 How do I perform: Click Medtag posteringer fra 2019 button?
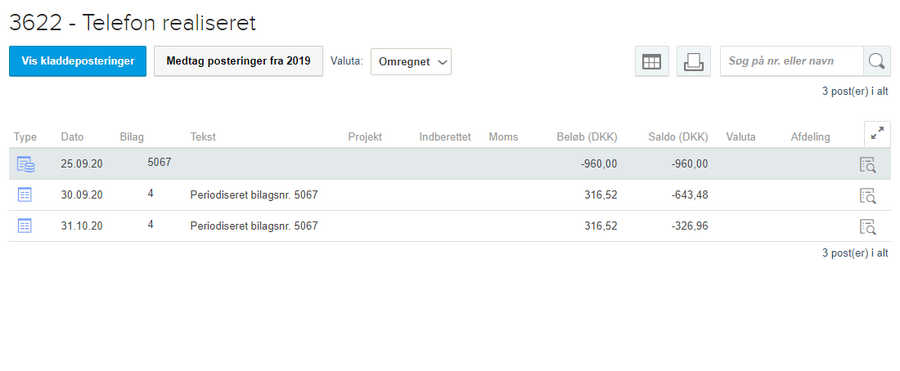[238, 61]
